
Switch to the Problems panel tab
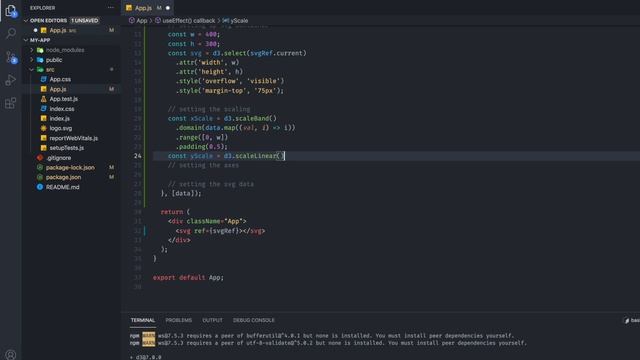coord(178,320)
